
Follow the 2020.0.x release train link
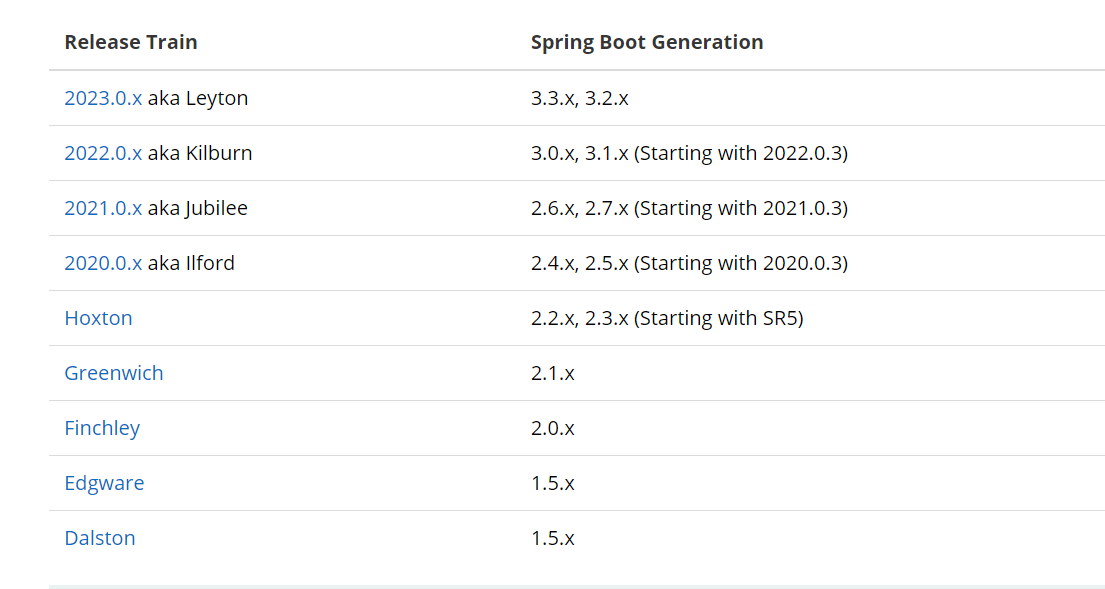pyautogui.click(x=103, y=263)
